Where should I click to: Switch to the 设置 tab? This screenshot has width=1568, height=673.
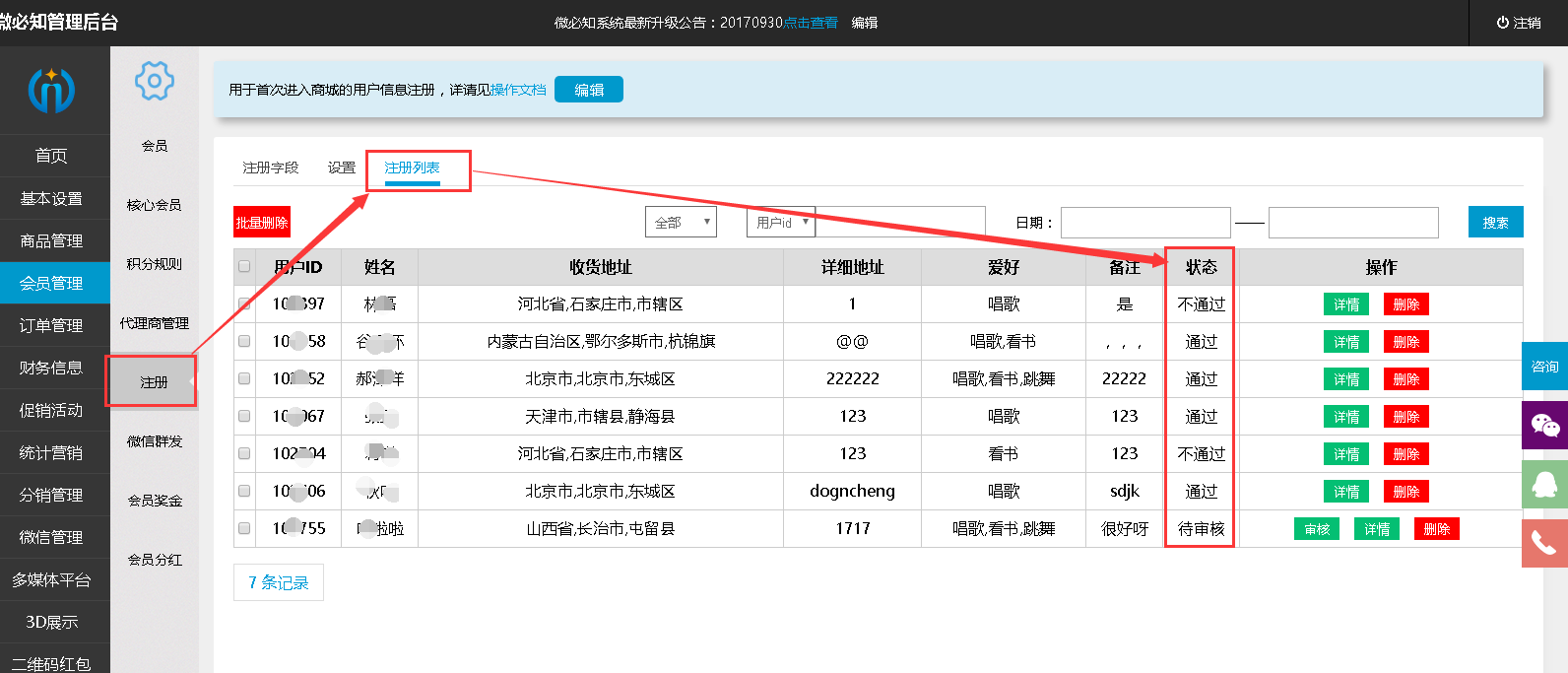click(342, 168)
